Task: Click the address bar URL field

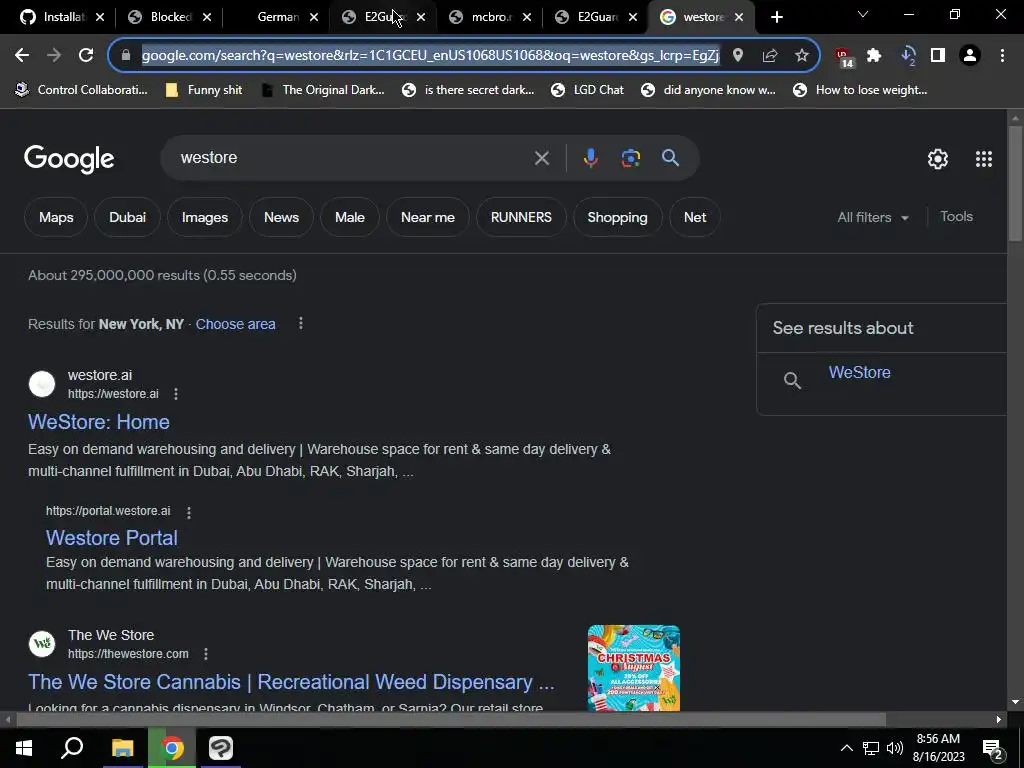Action: pyautogui.click(x=431, y=56)
